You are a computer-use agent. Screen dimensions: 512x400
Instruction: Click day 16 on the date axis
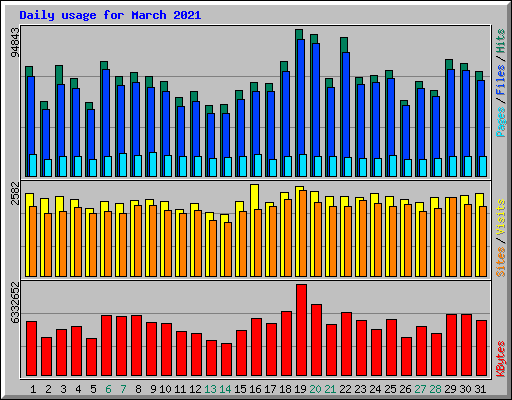[x=255, y=389]
